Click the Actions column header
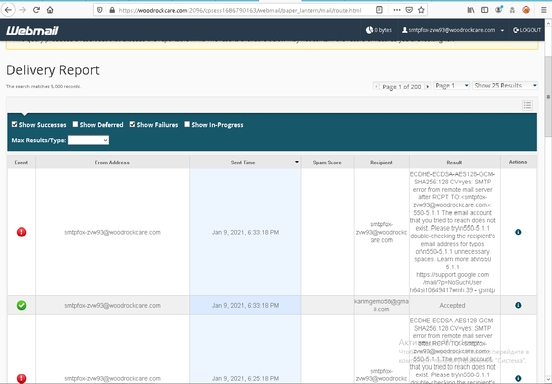The image size is (552, 384). [518, 162]
